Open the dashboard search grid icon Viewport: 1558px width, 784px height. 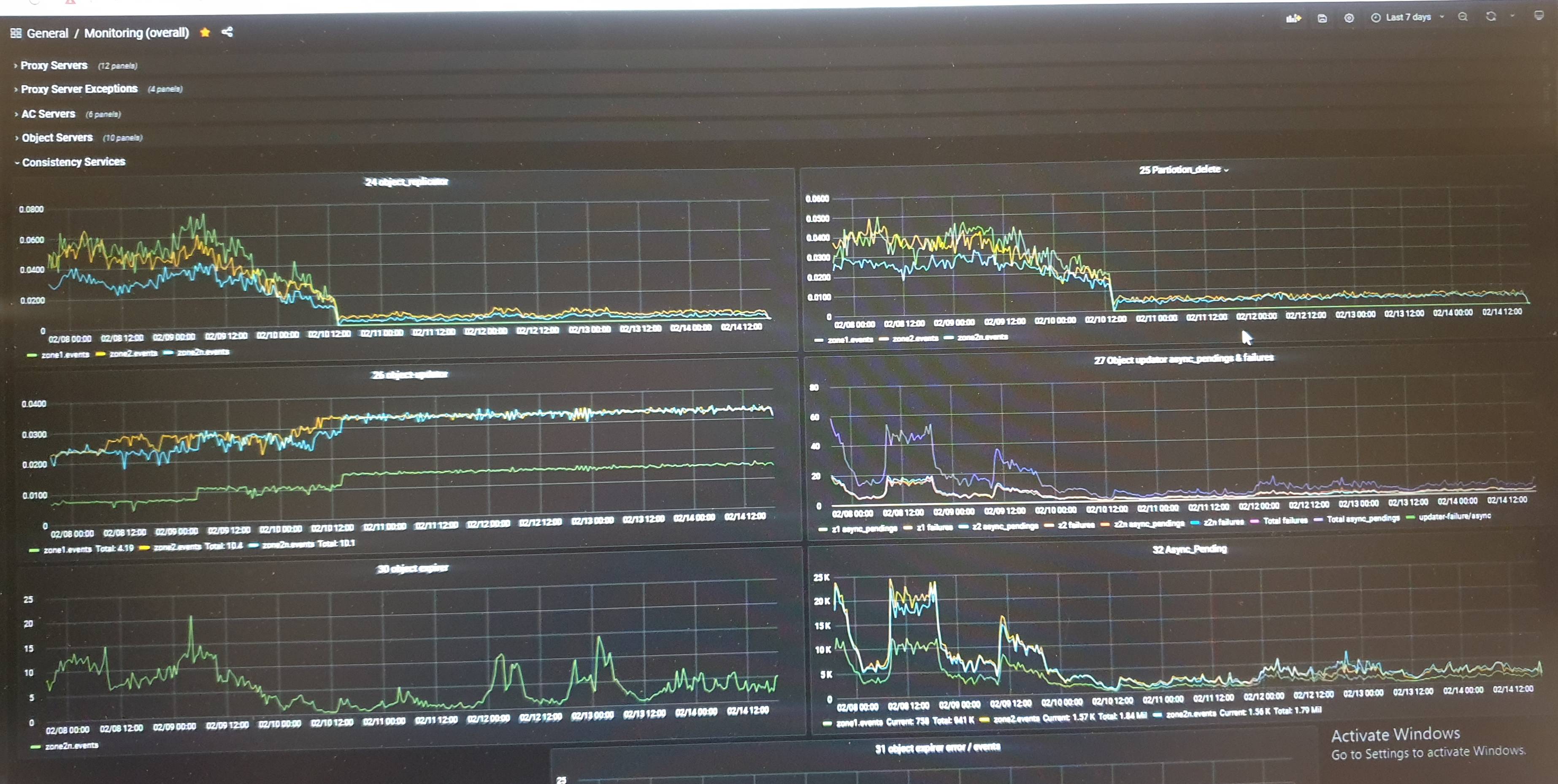point(16,33)
